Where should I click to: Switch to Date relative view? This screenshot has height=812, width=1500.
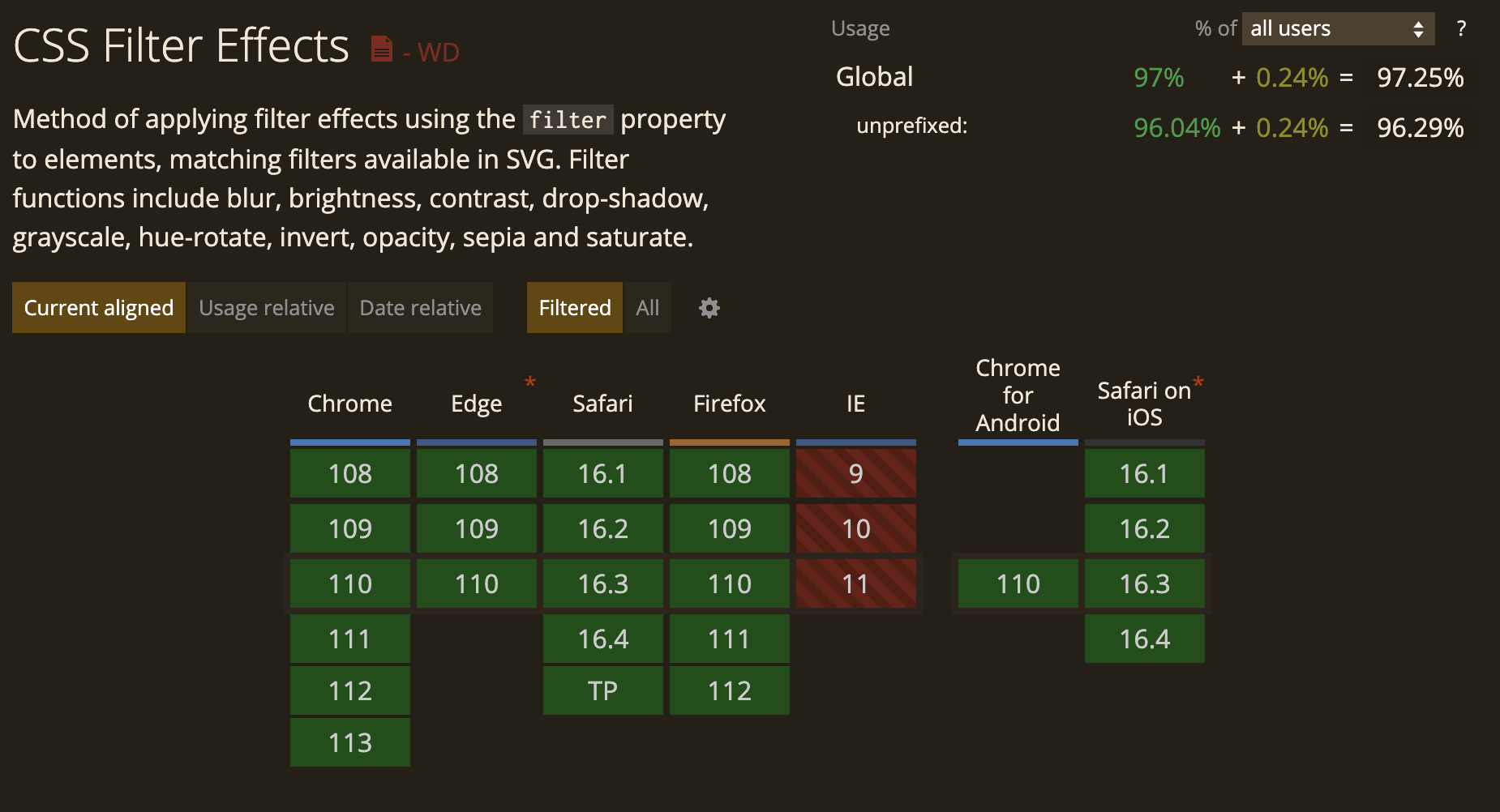point(420,308)
